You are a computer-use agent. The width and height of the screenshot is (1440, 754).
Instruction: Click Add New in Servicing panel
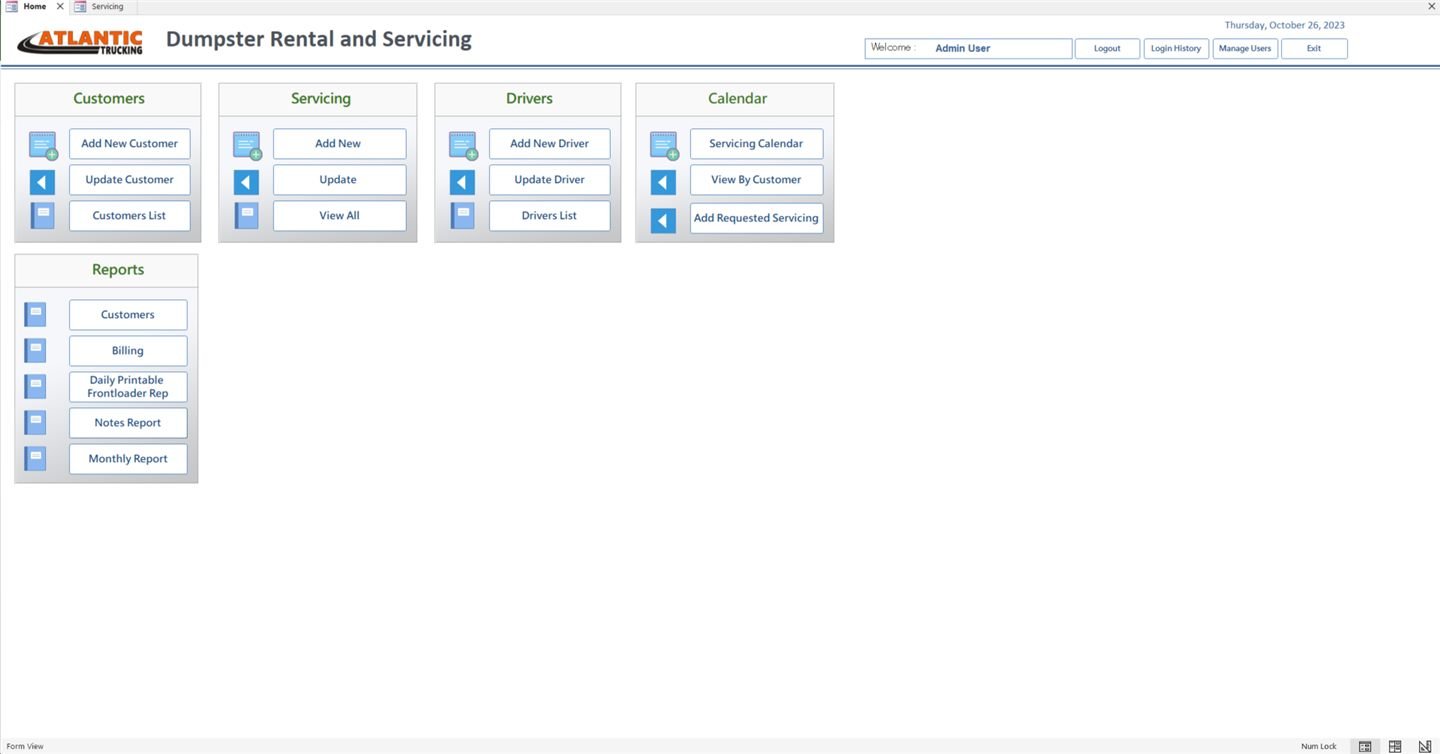[x=339, y=143]
